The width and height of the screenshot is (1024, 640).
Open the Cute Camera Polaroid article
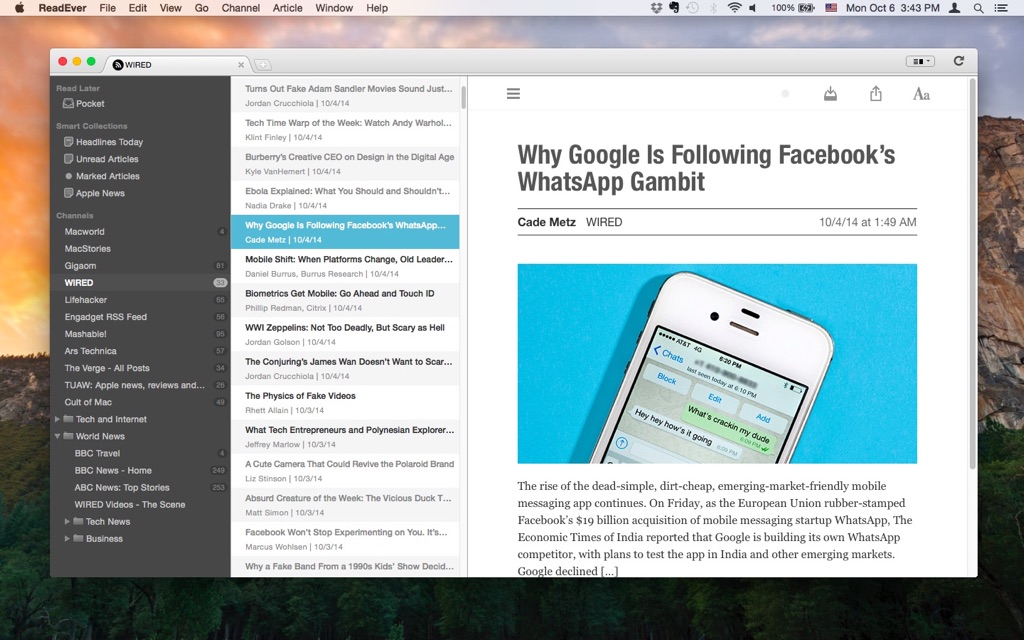coord(345,470)
